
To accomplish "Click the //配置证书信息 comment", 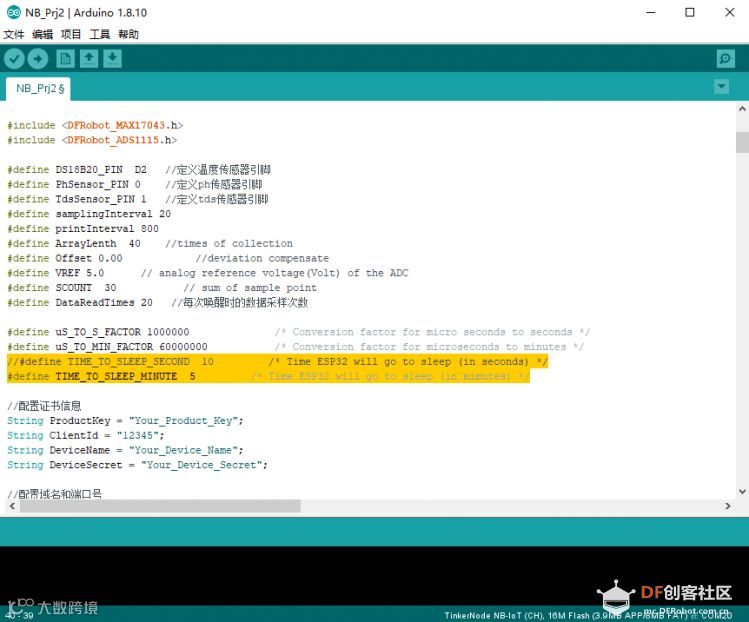I will click(x=44, y=406).
